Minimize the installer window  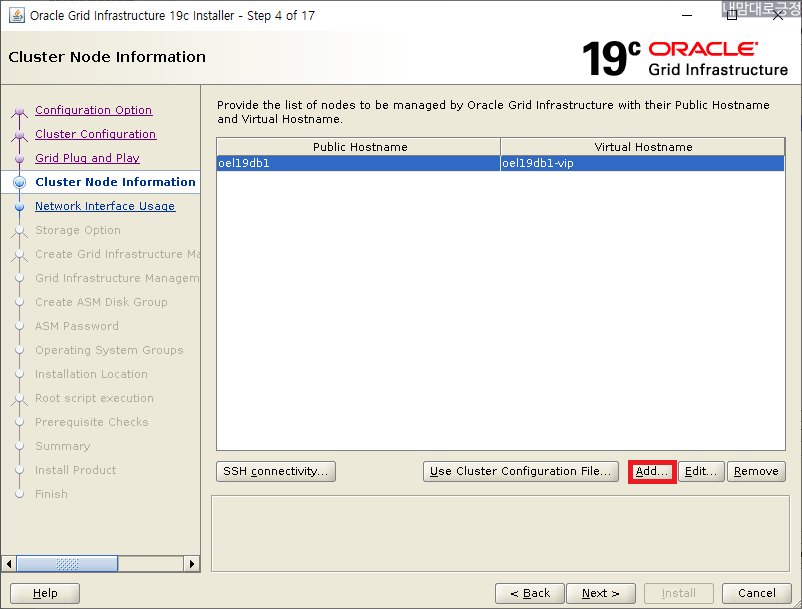687,15
